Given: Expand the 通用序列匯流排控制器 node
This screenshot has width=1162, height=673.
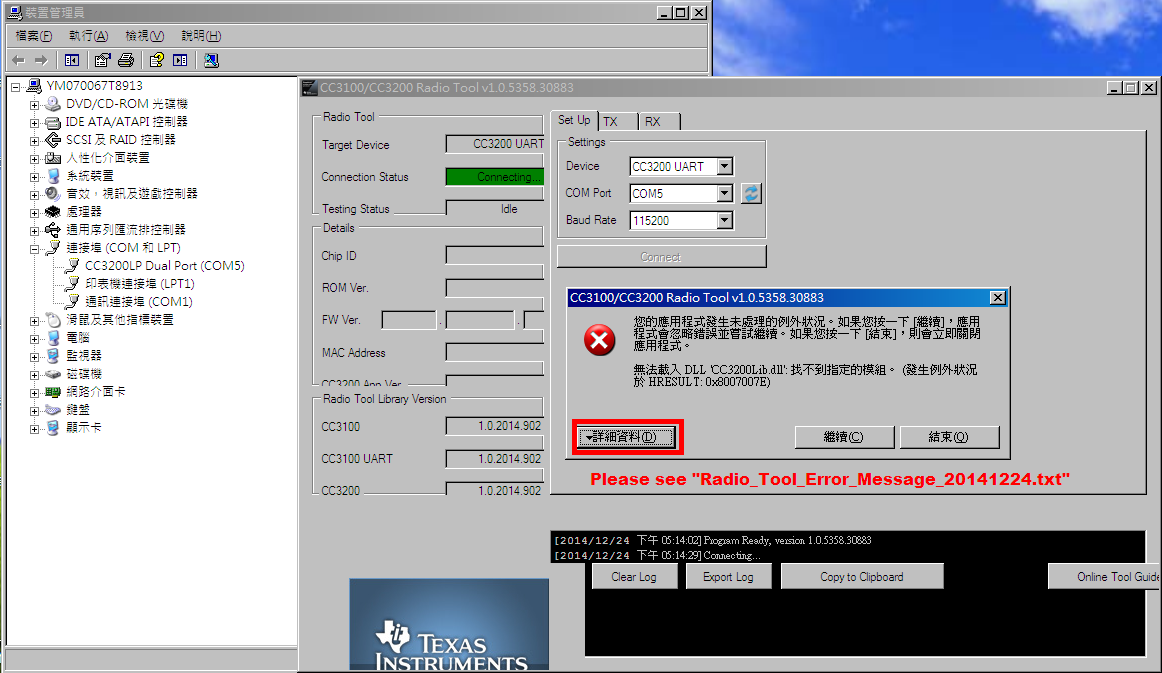Looking at the screenshot, I should click(x=34, y=231).
